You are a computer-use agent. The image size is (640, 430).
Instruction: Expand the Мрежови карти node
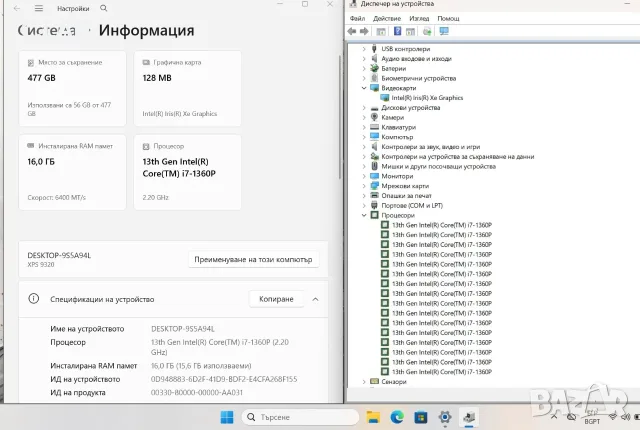click(364, 186)
